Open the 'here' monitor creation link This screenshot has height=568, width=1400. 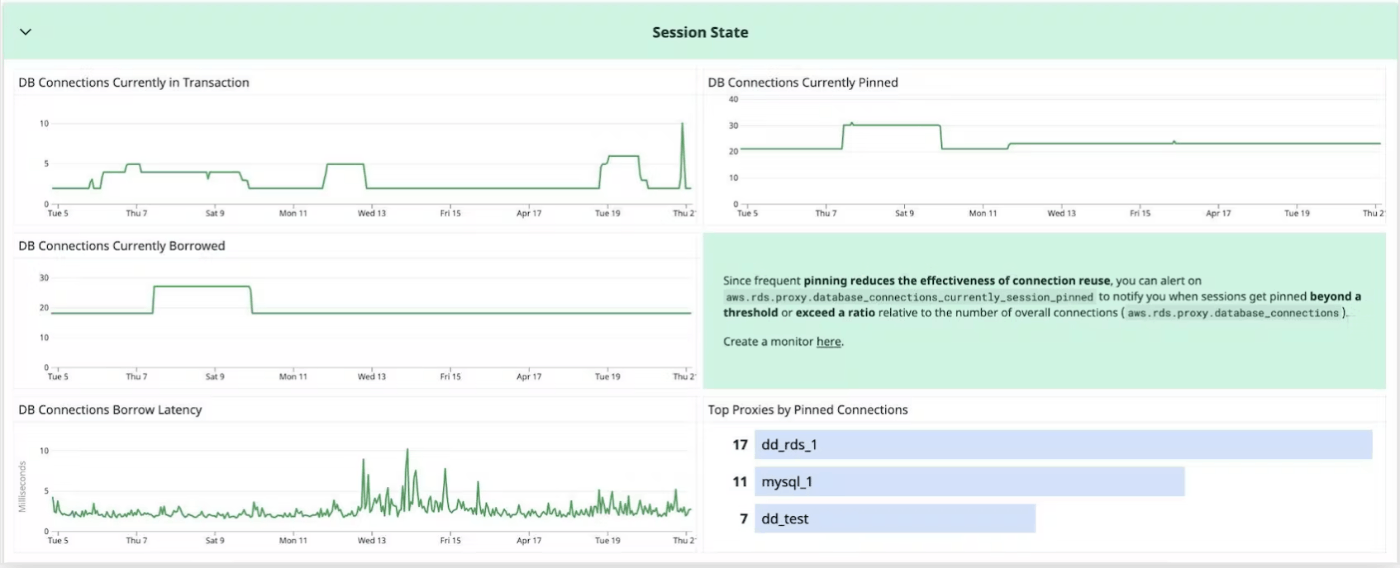pos(828,342)
